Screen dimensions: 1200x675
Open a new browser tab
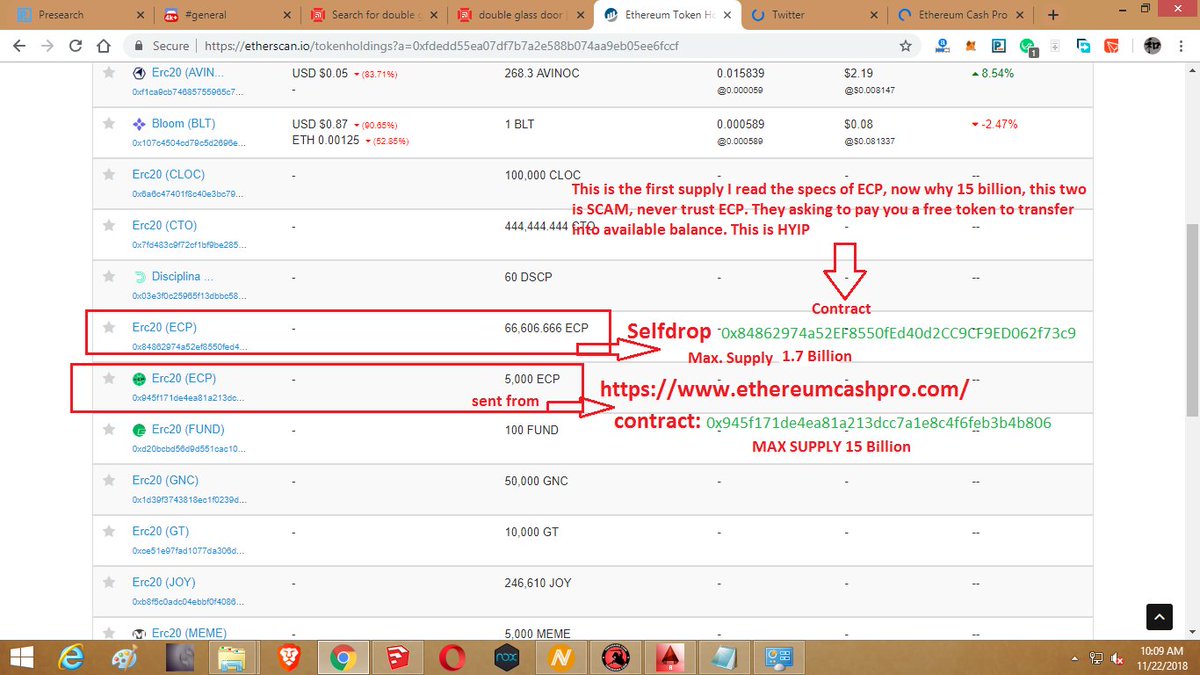pyautogui.click(x=1054, y=15)
